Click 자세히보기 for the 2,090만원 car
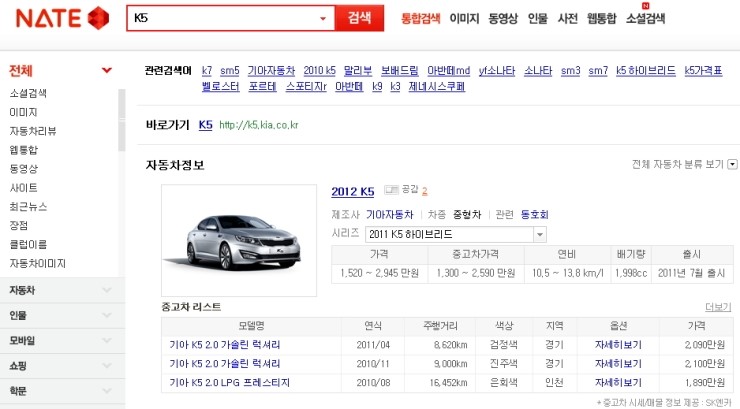The height and width of the screenshot is (409, 740). [618, 345]
